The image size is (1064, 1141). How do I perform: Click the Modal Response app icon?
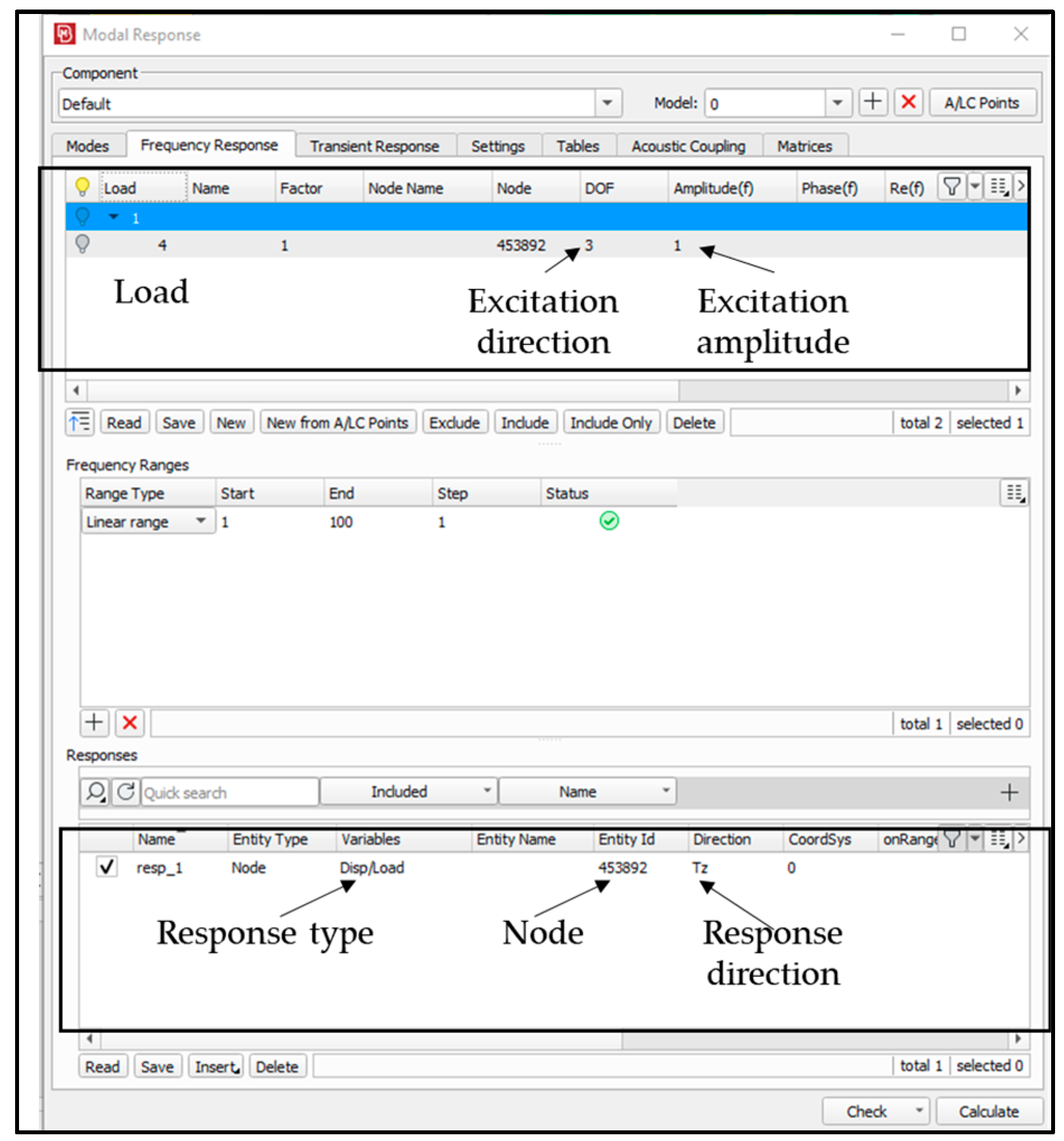coord(64,33)
